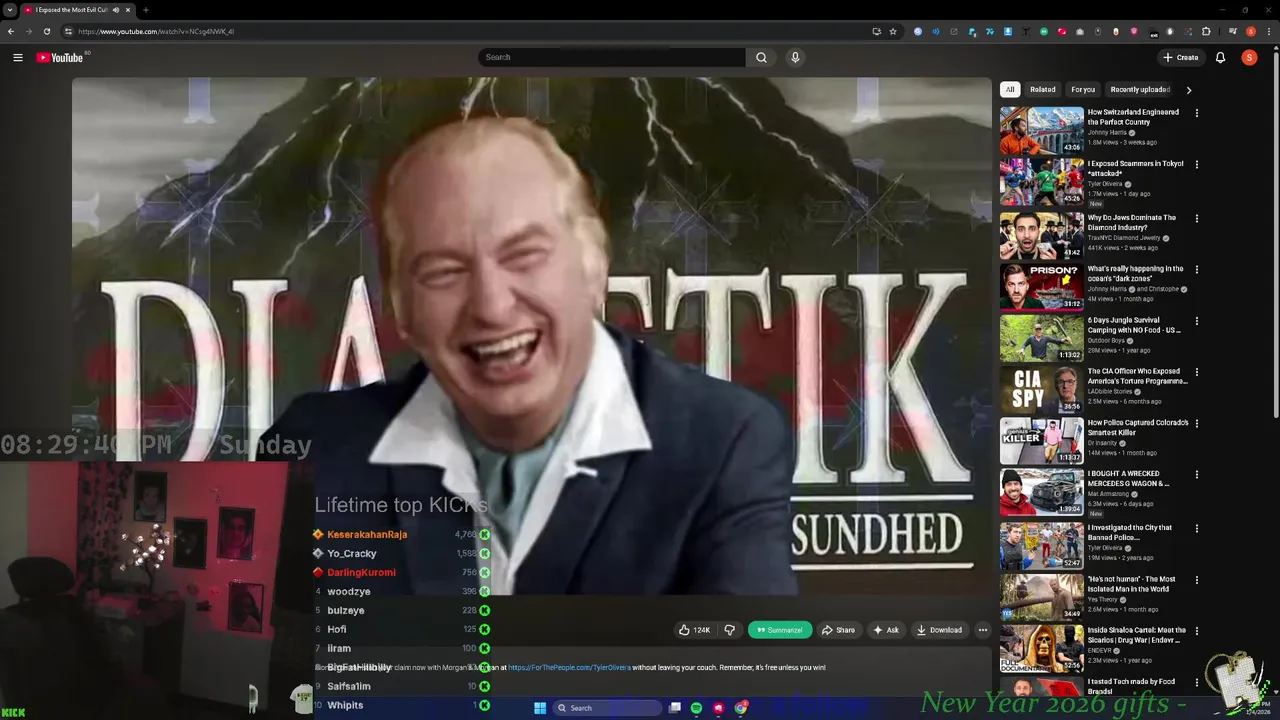Open Task View on the taskbar
1280x720 pixels.
pyautogui.click(x=675, y=708)
